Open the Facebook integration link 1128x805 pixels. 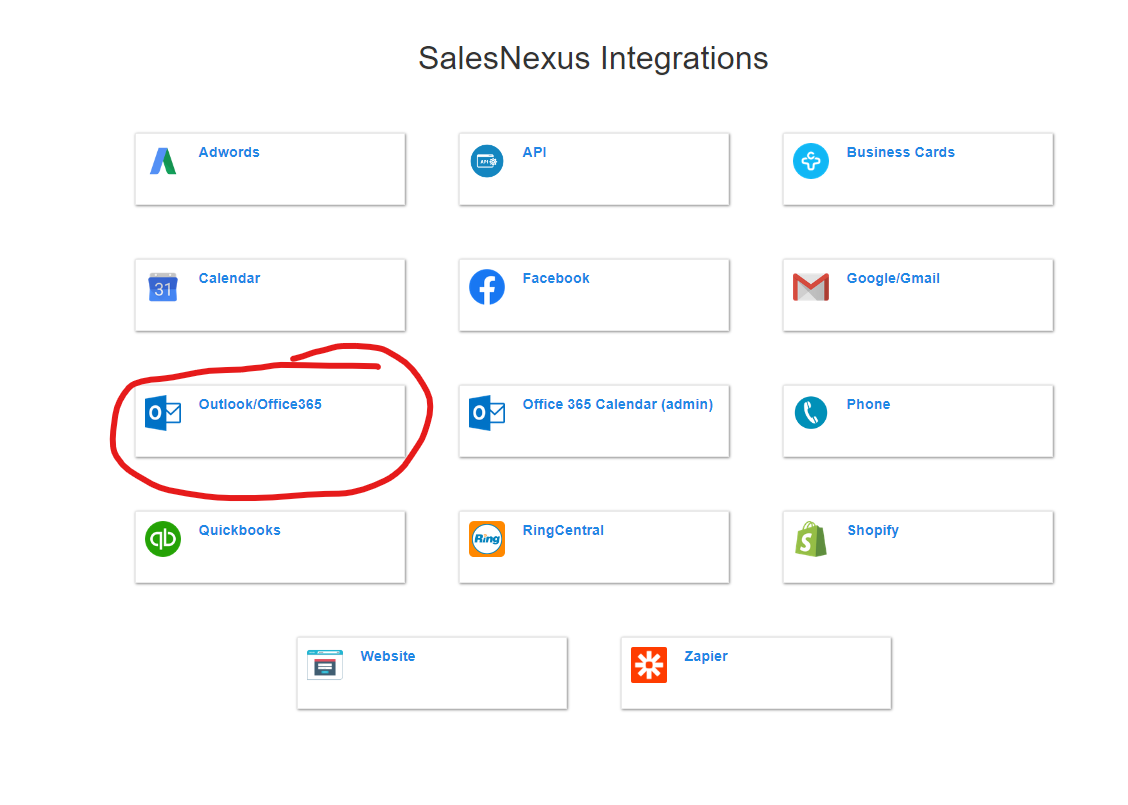(556, 278)
